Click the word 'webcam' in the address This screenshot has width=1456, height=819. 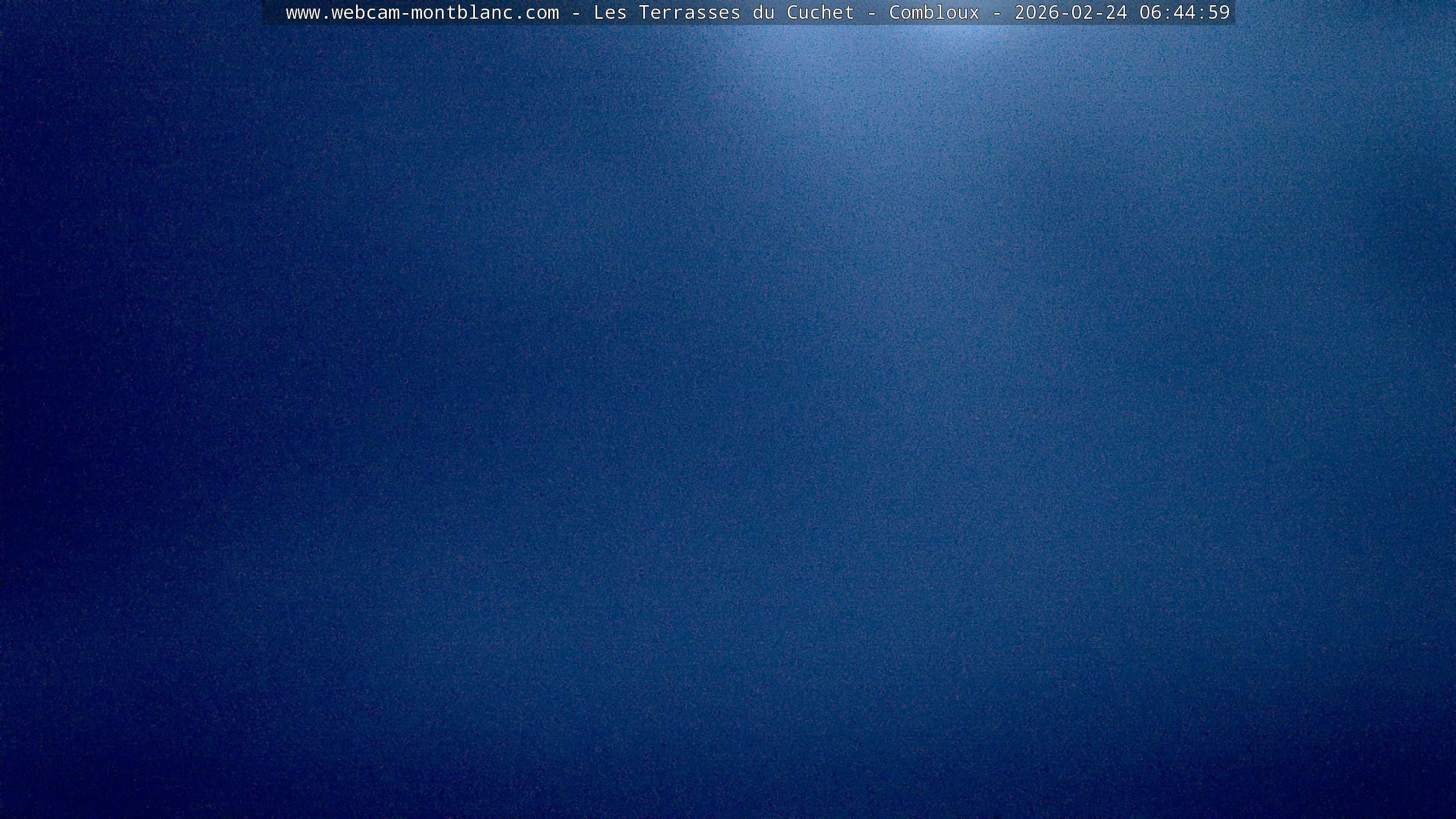[365, 13]
